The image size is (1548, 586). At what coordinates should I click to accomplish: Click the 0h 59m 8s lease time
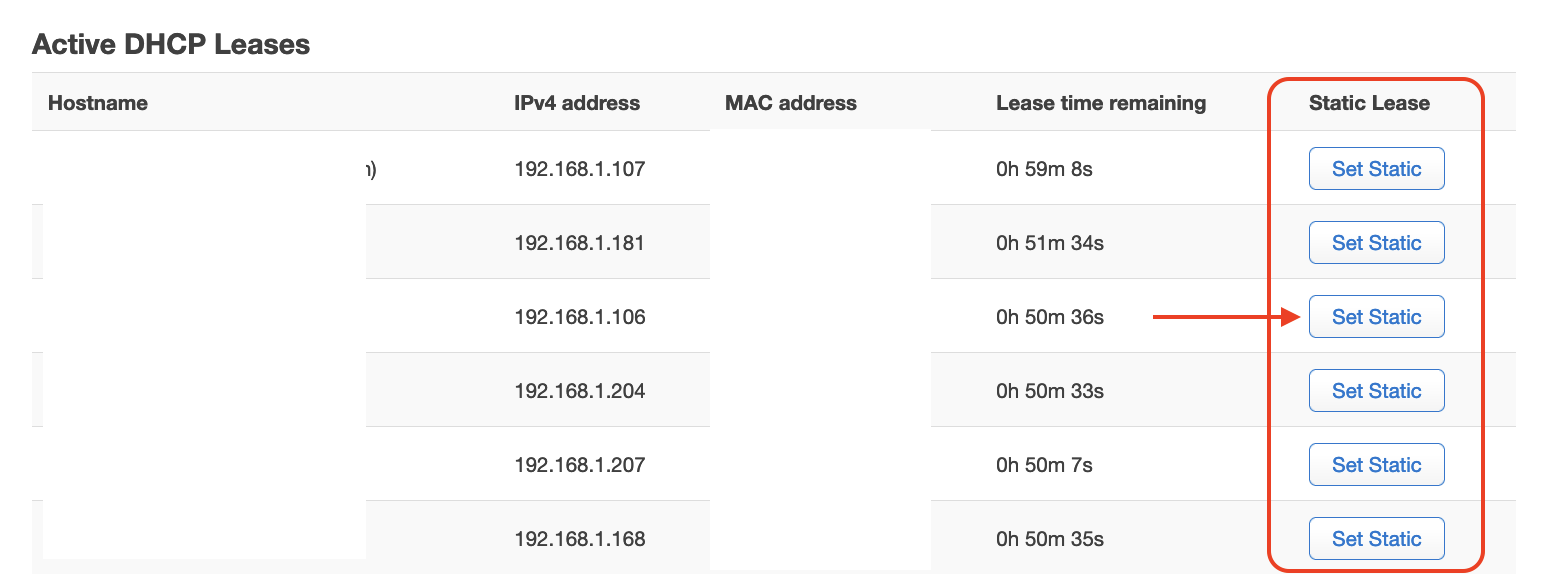tap(1044, 169)
